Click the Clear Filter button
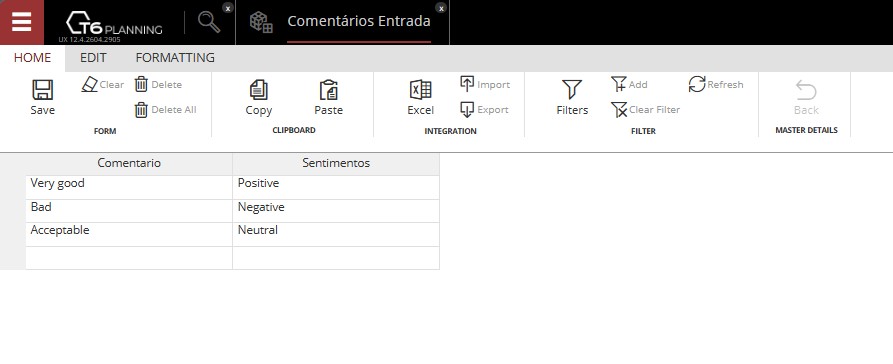The height and width of the screenshot is (364, 893). (645, 109)
